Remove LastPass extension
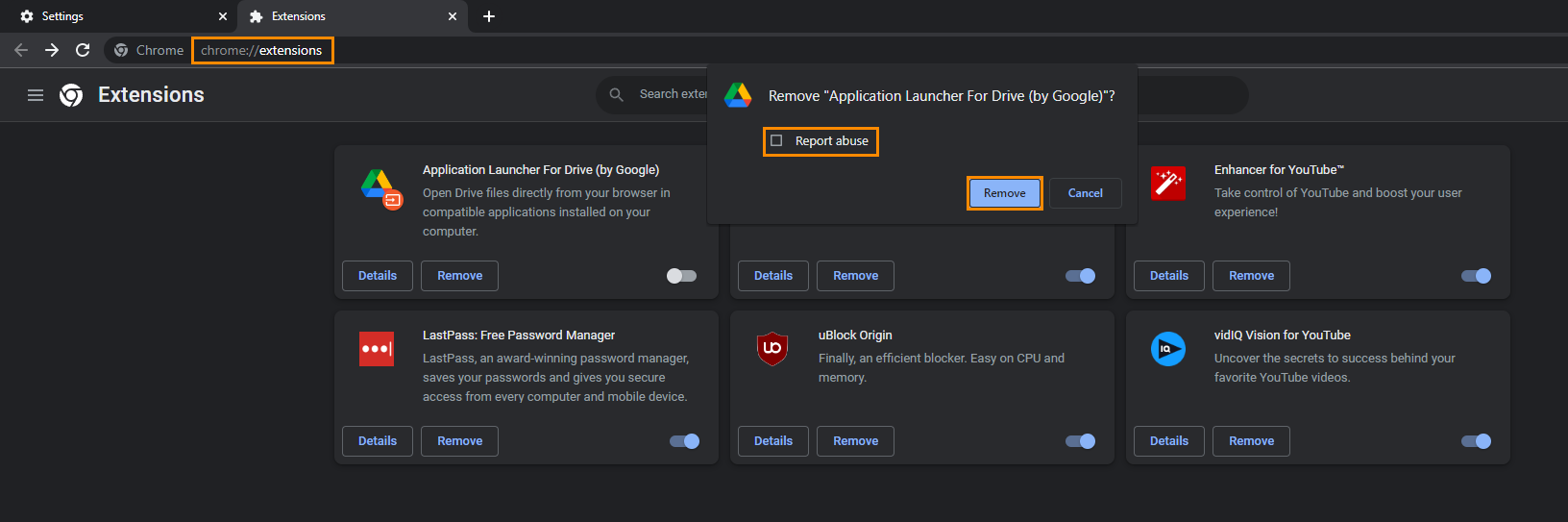The height and width of the screenshot is (522, 1568). tap(460, 441)
